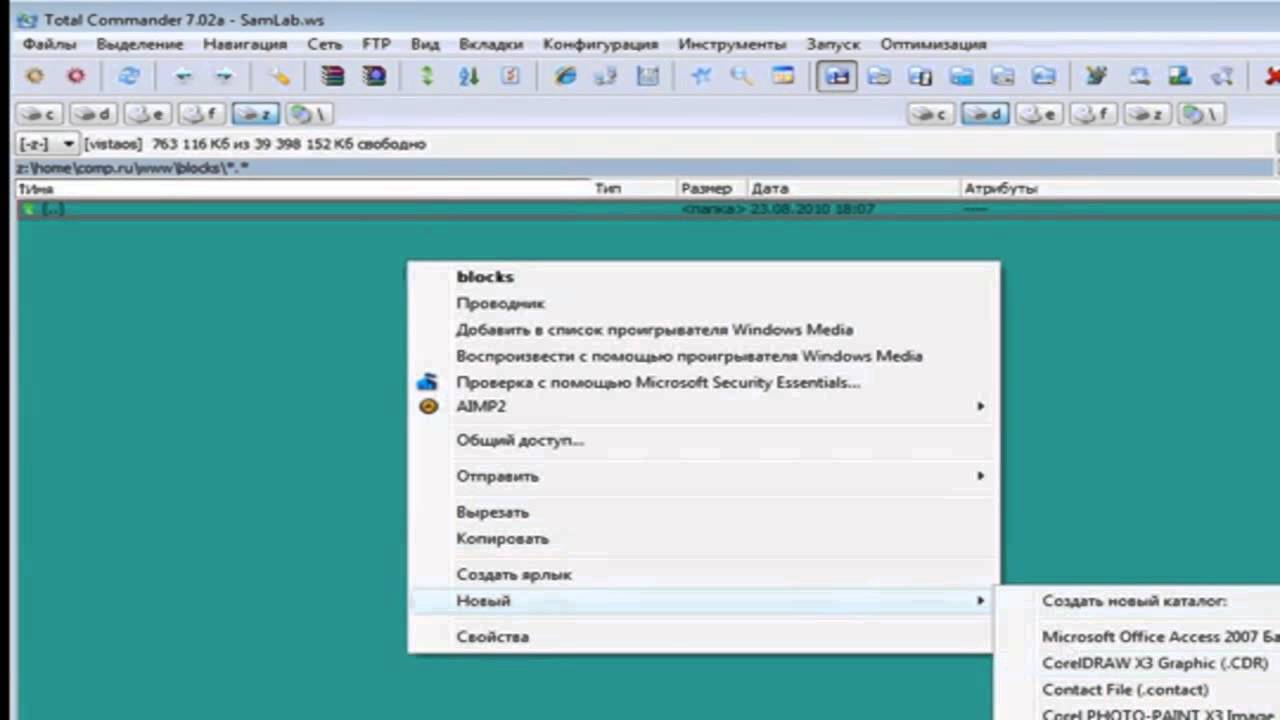Screen dimensions: 1280x720
Task: Expand the AIMP2 submenu
Action: [702, 406]
